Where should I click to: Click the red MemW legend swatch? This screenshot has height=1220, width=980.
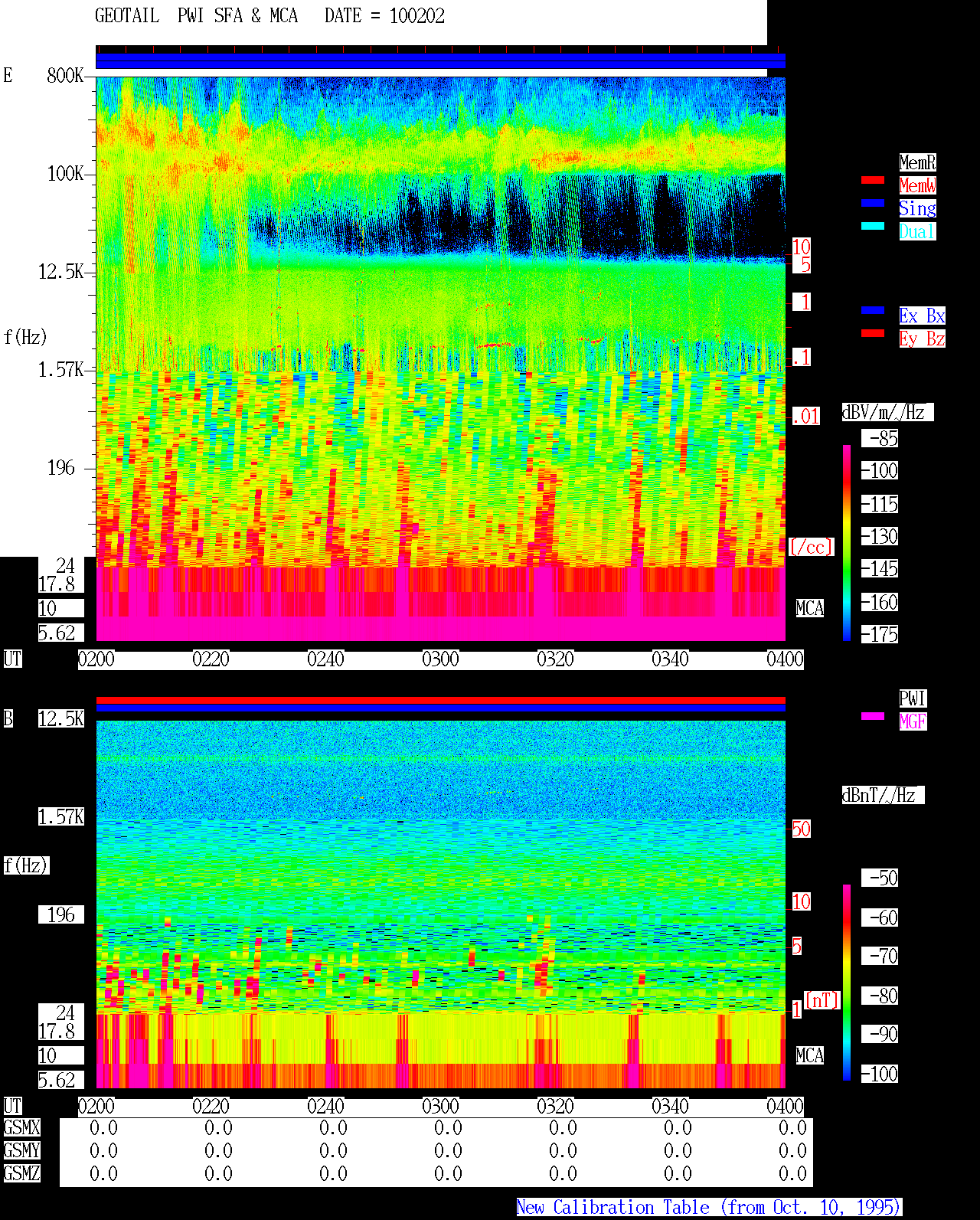pos(873,180)
